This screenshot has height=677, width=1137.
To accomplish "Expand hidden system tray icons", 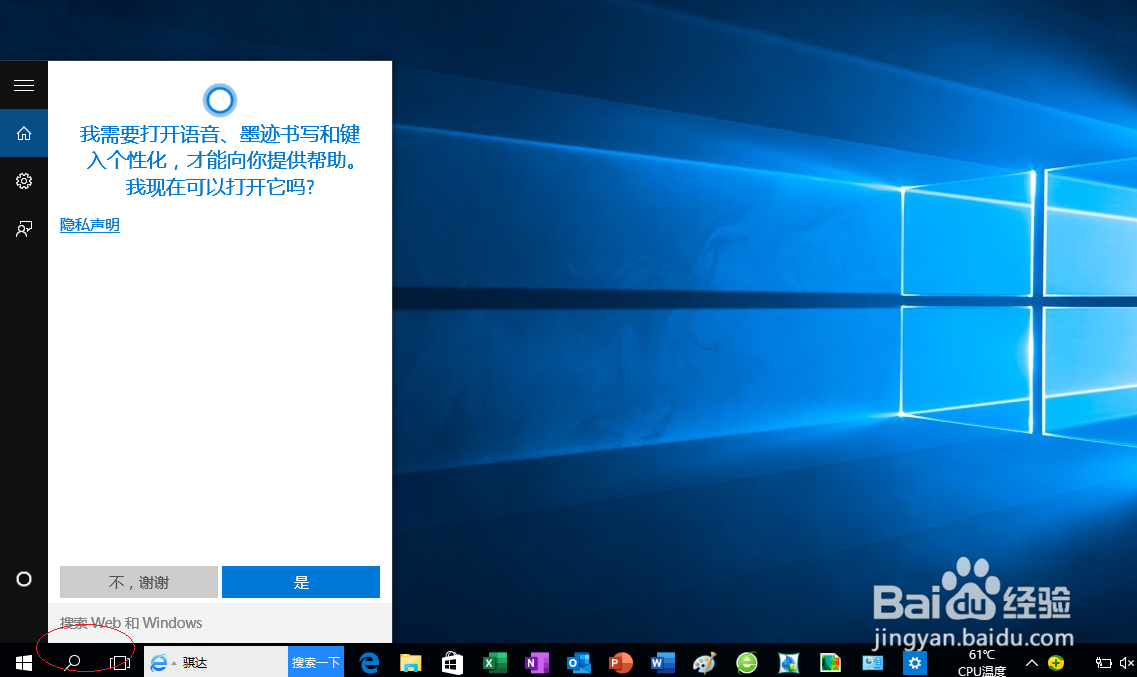I will [x=1031, y=662].
